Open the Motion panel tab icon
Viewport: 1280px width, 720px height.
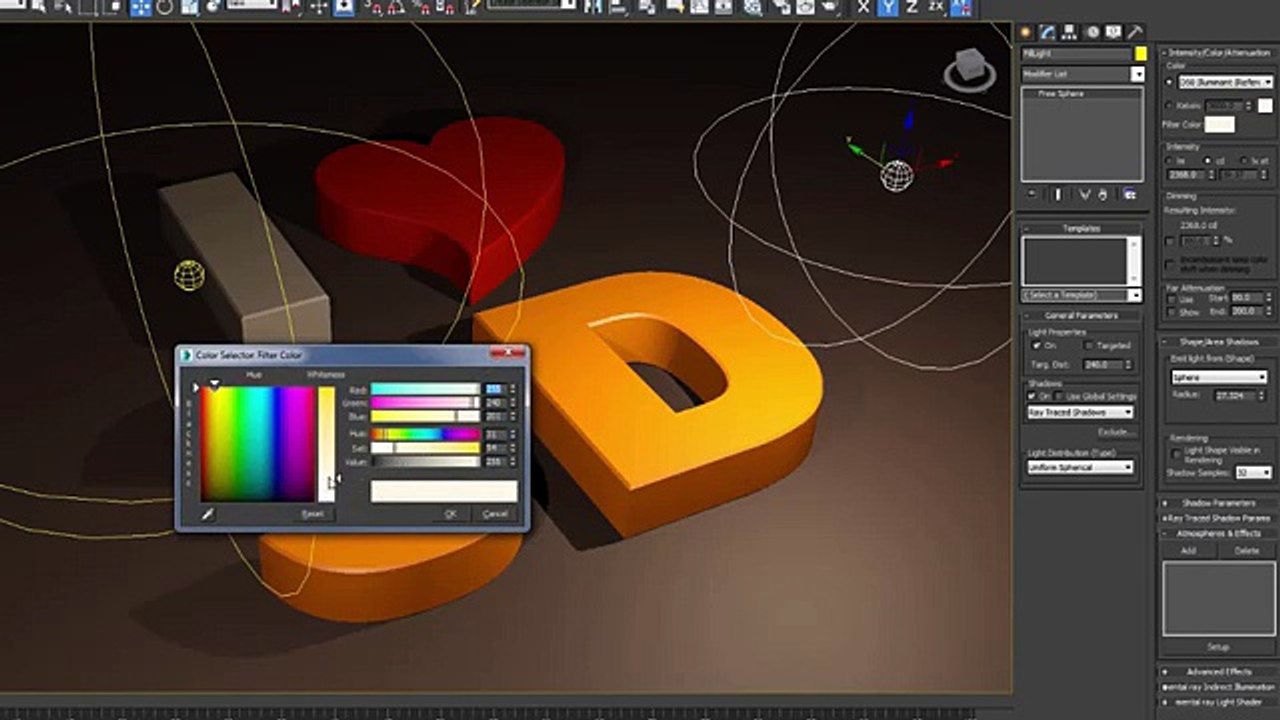(x=1092, y=32)
